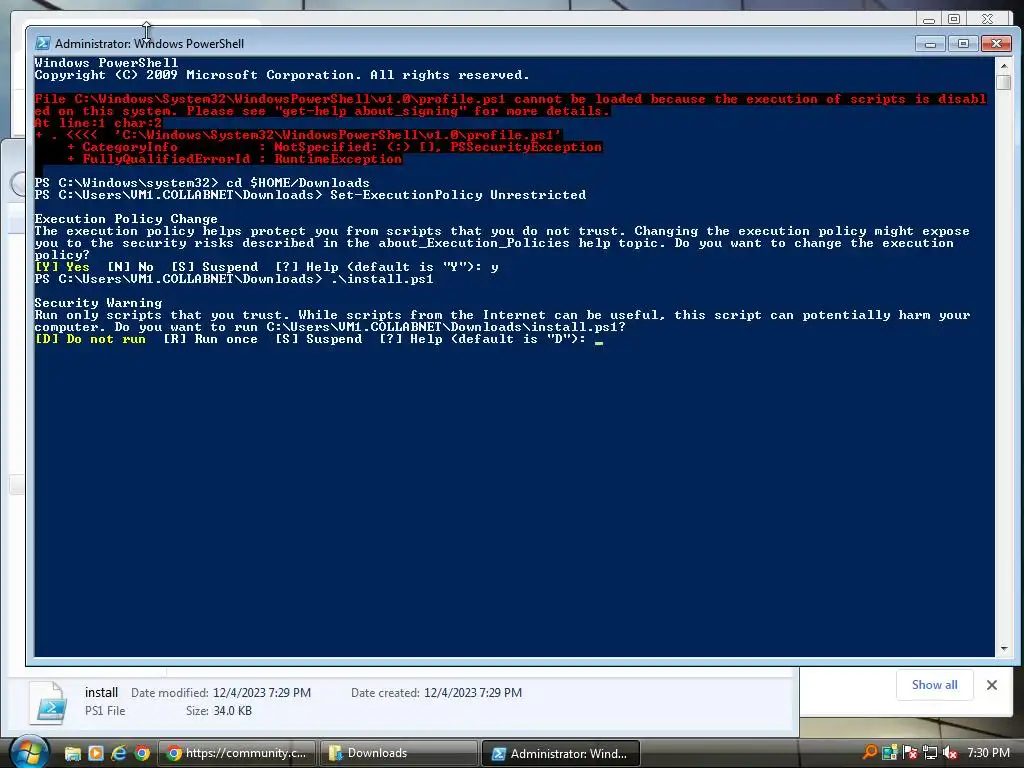The width and height of the screenshot is (1024, 768).
Task: Click the install PS1 file icon in details pane
Action: click(x=49, y=703)
